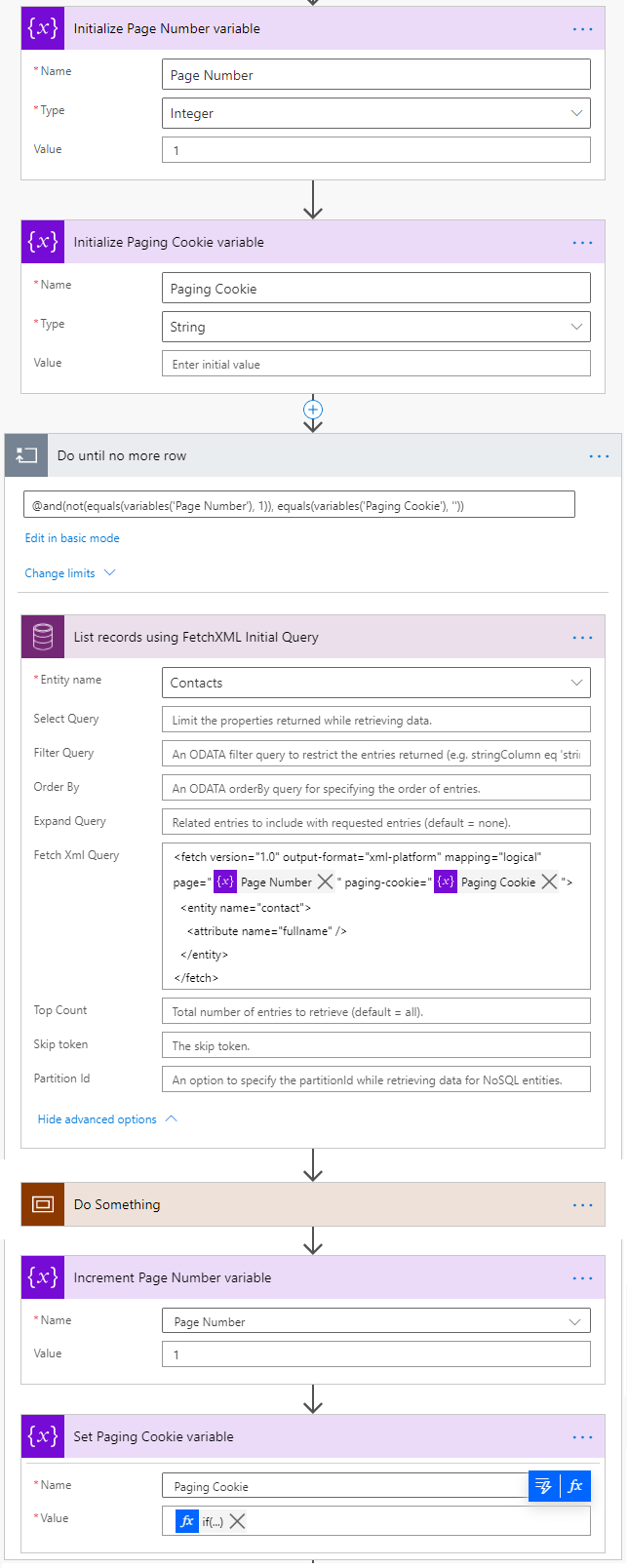Image resolution: width=628 pixels, height=1568 pixels.
Task: Click Hide advanced options link
Action: pyautogui.click(x=107, y=1119)
